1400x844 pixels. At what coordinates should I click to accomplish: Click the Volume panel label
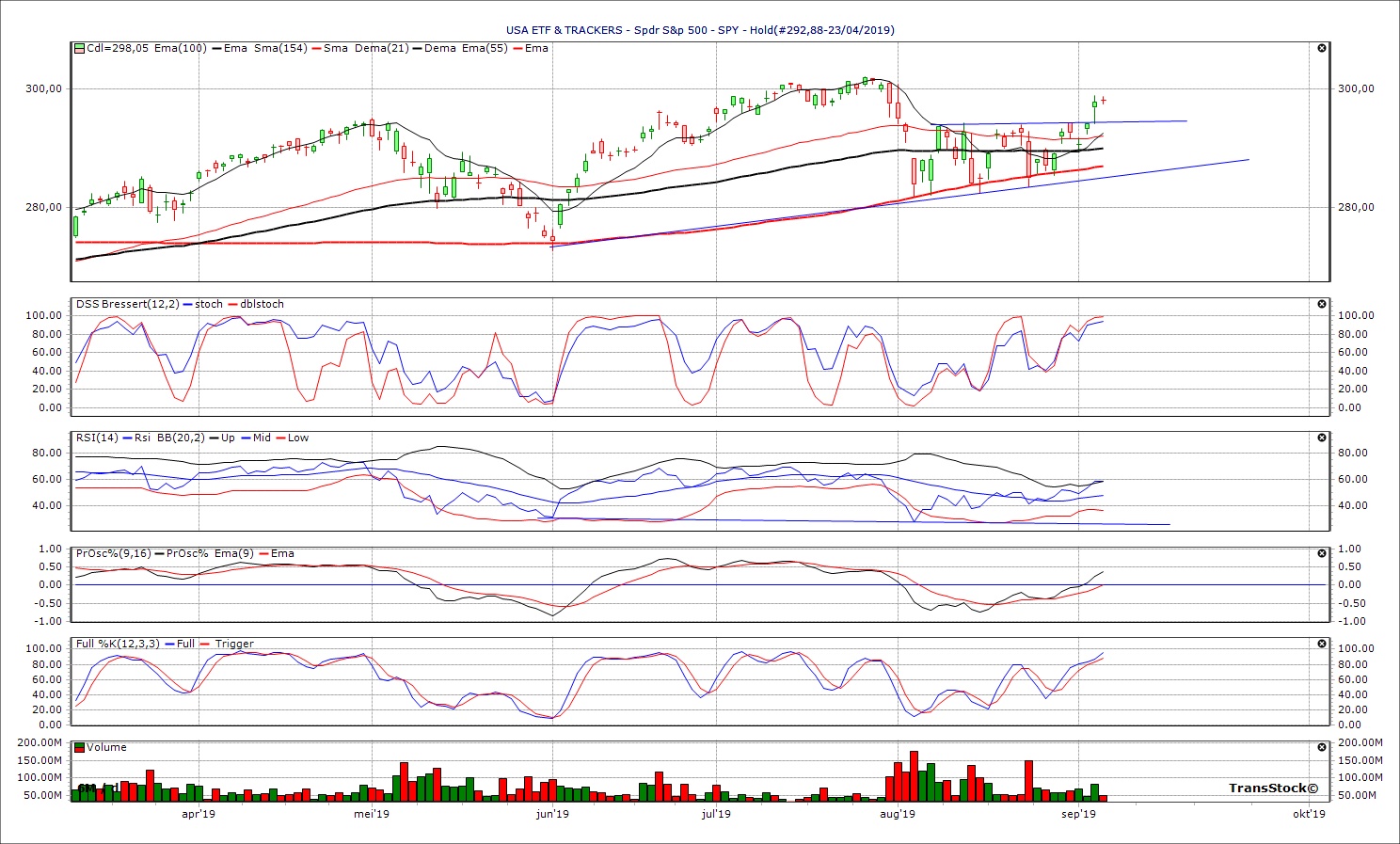pyautogui.click(x=106, y=747)
